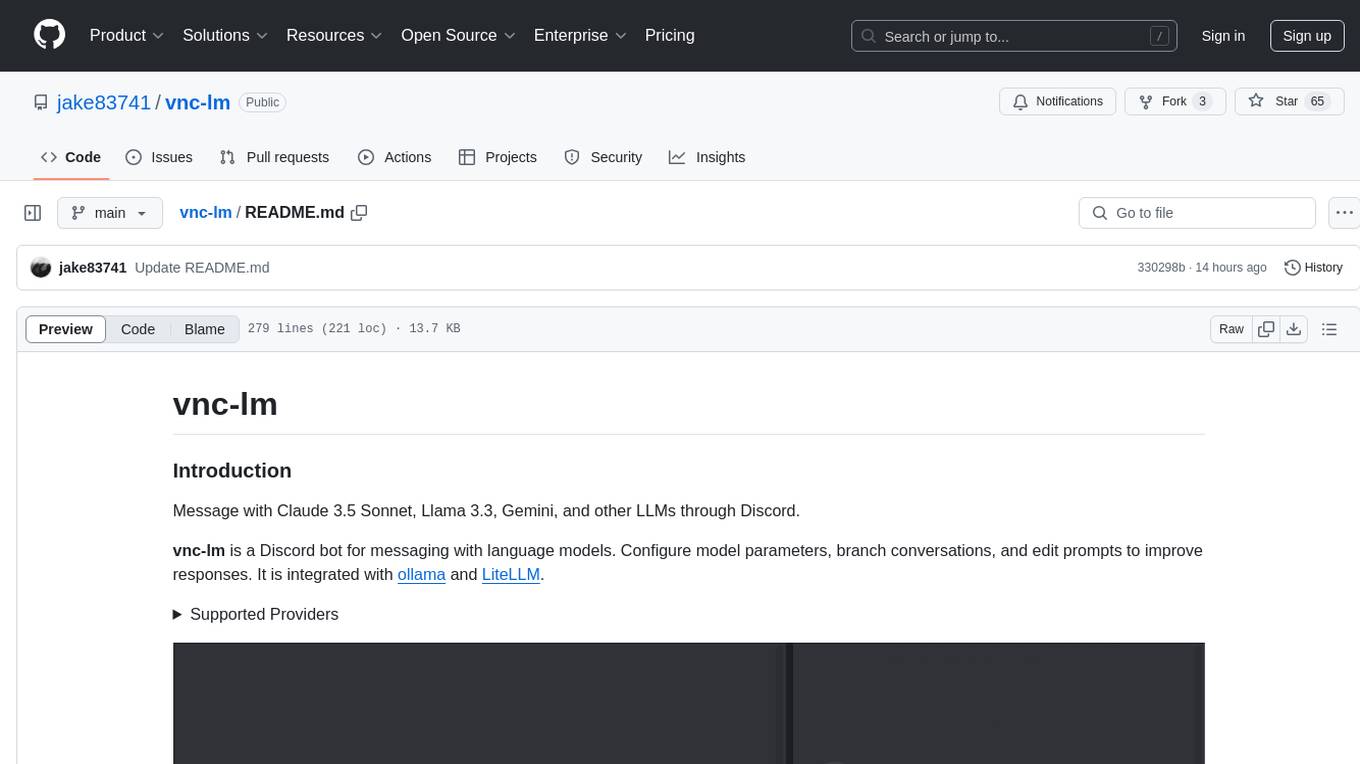The height and width of the screenshot is (764, 1360).
Task: Open jake83741 user profile link
Action: [104, 102]
